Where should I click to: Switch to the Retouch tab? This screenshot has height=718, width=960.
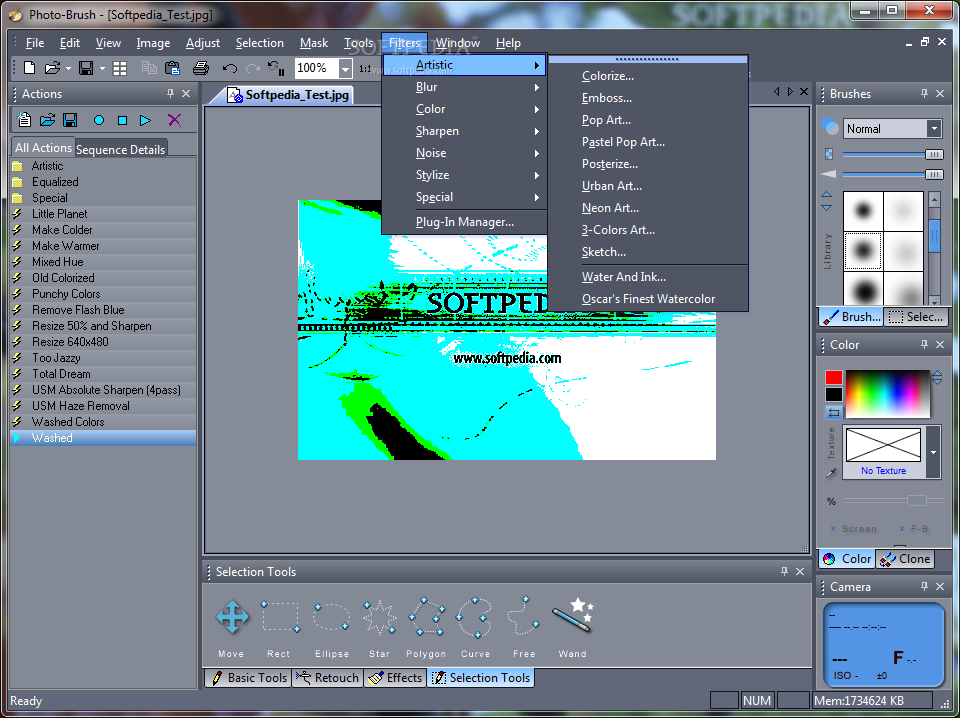[x=328, y=678]
